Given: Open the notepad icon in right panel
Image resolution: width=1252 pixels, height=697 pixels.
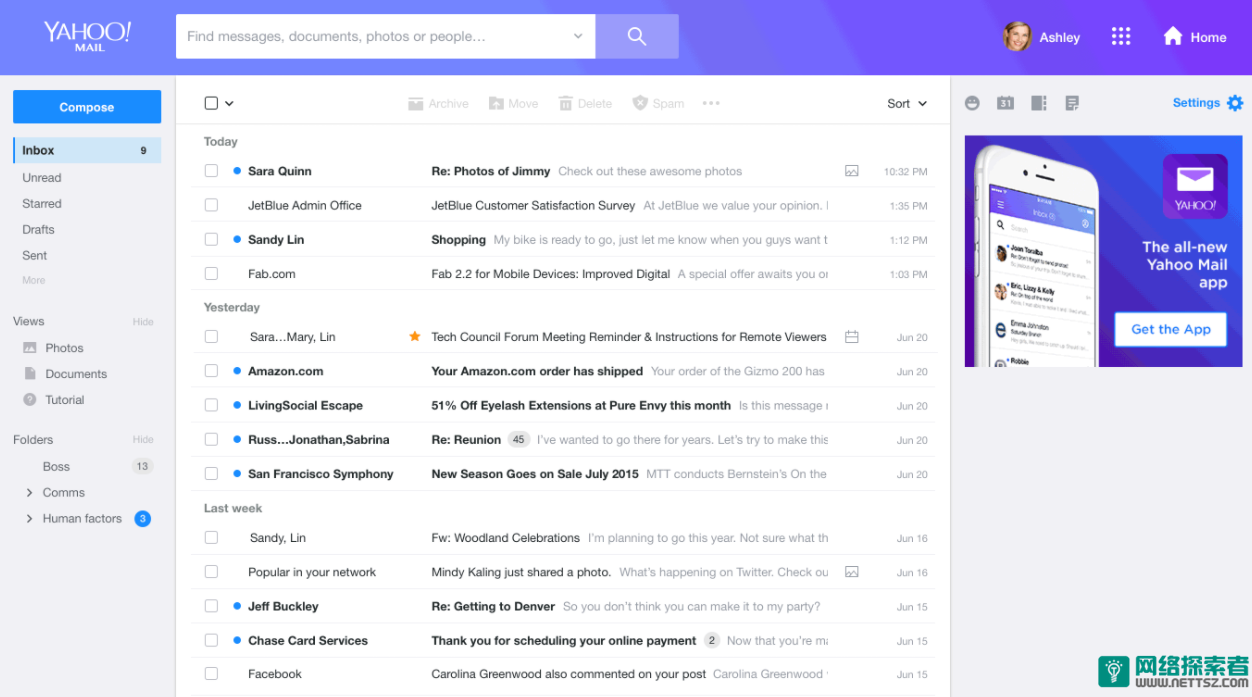Looking at the screenshot, I should tap(1072, 103).
